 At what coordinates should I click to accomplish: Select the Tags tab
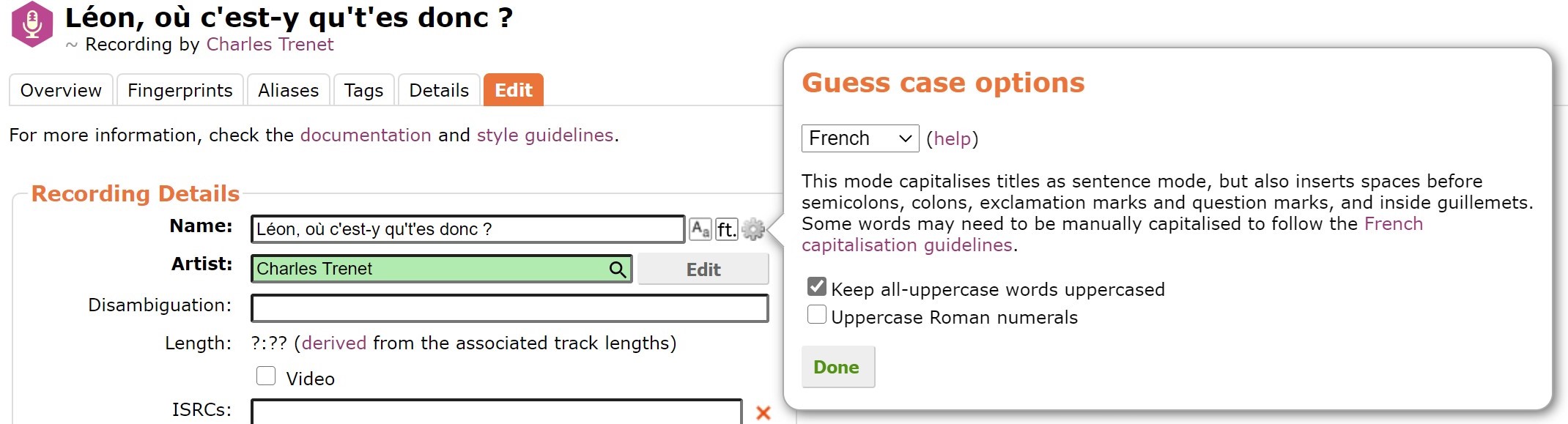[364, 90]
